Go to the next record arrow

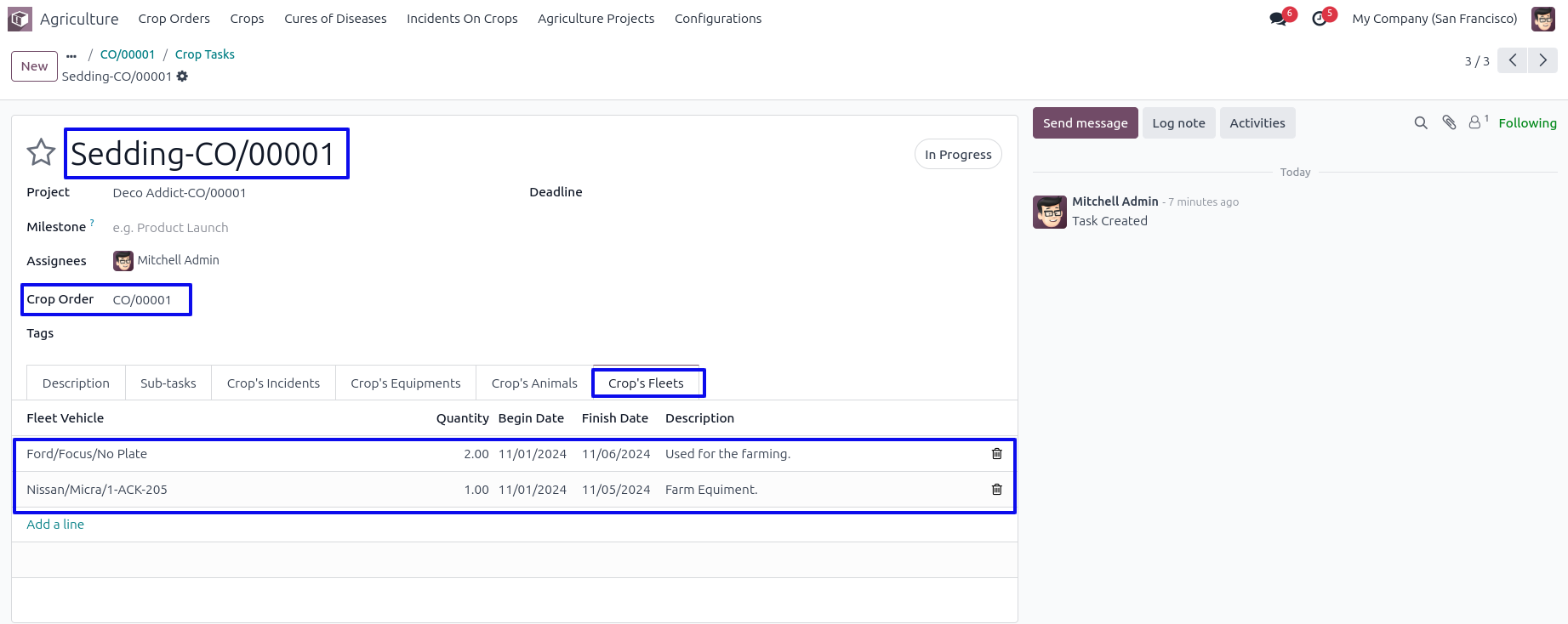[x=1542, y=60]
